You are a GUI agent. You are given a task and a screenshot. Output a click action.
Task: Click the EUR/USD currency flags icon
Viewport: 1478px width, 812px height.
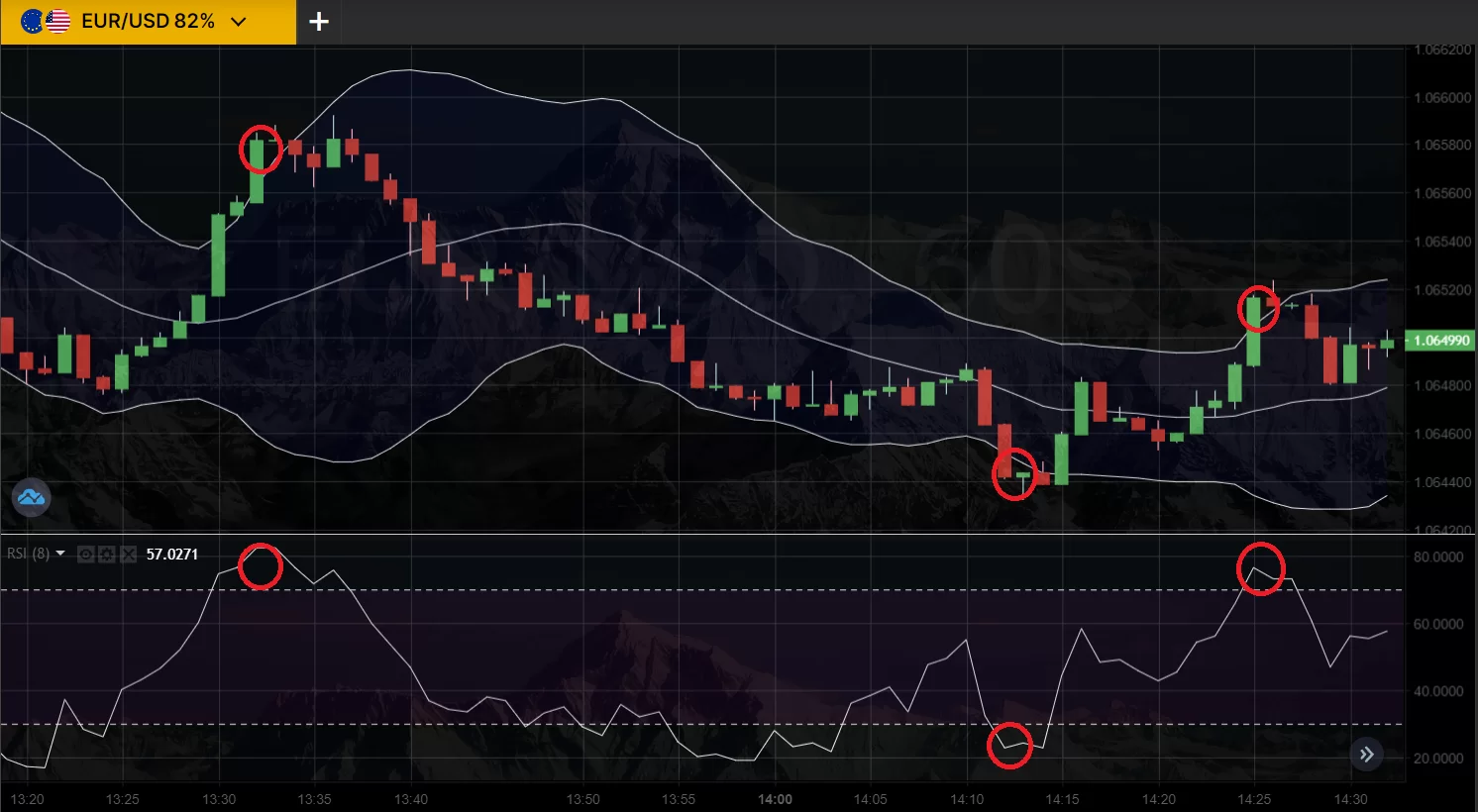(x=46, y=22)
